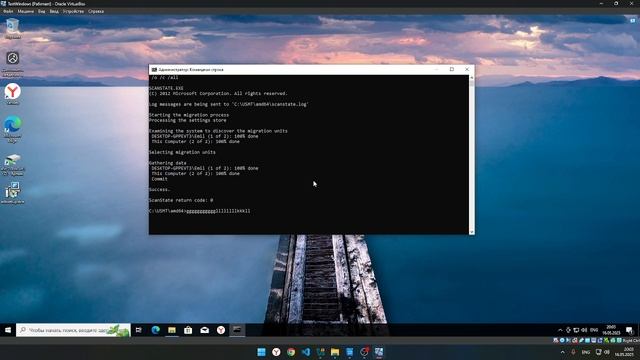Switch guest input language ENG

click(x=594, y=330)
